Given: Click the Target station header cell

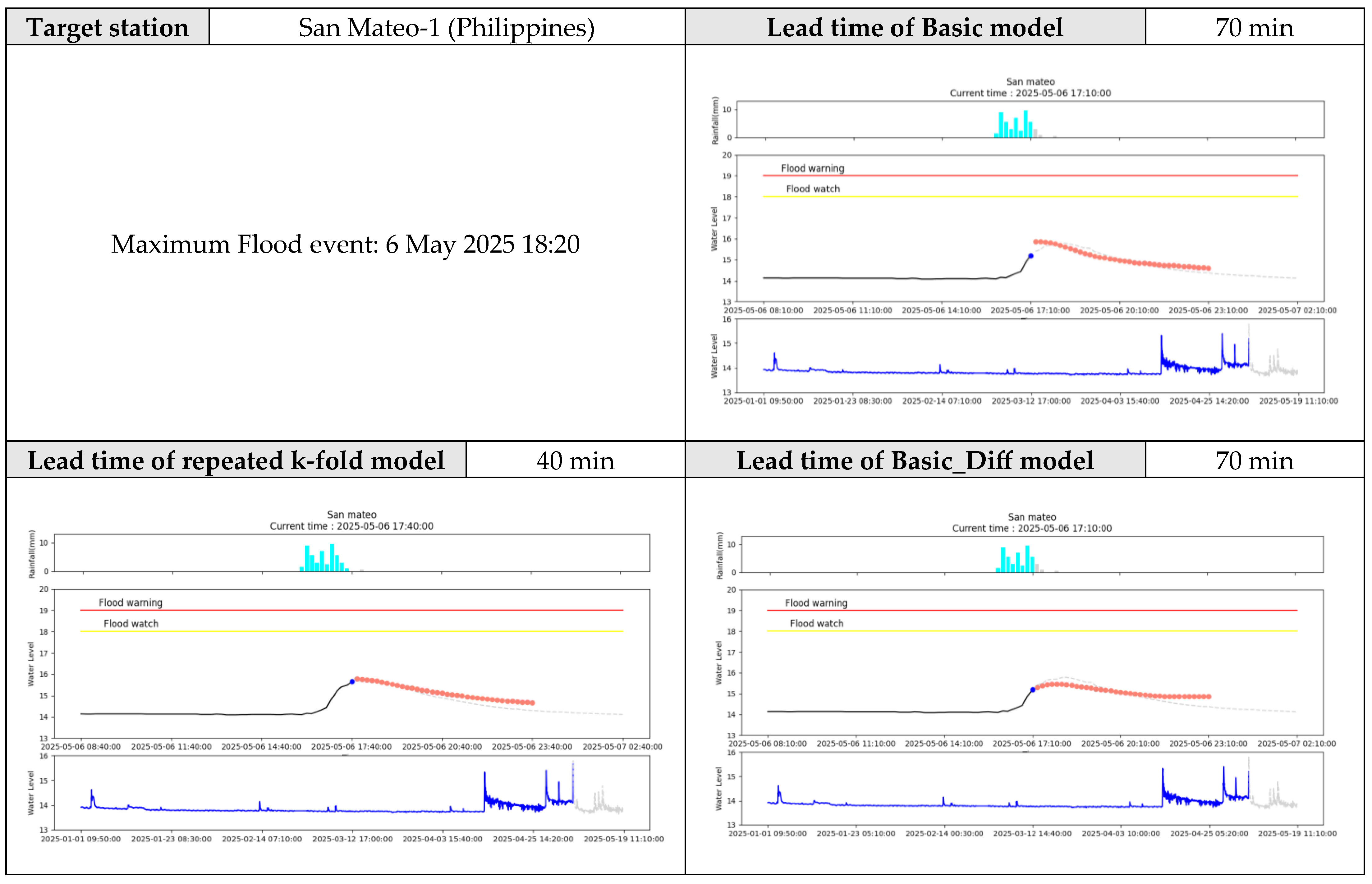Looking at the screenshot, I should pyautogui.click(x=107, y=28).
